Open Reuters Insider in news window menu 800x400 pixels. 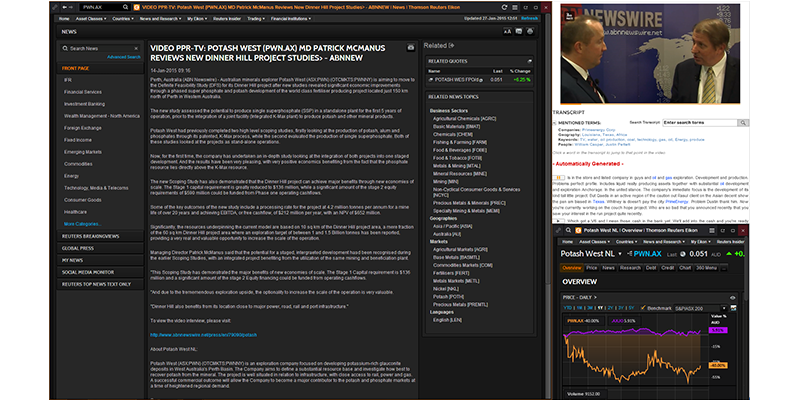point(228,19)
